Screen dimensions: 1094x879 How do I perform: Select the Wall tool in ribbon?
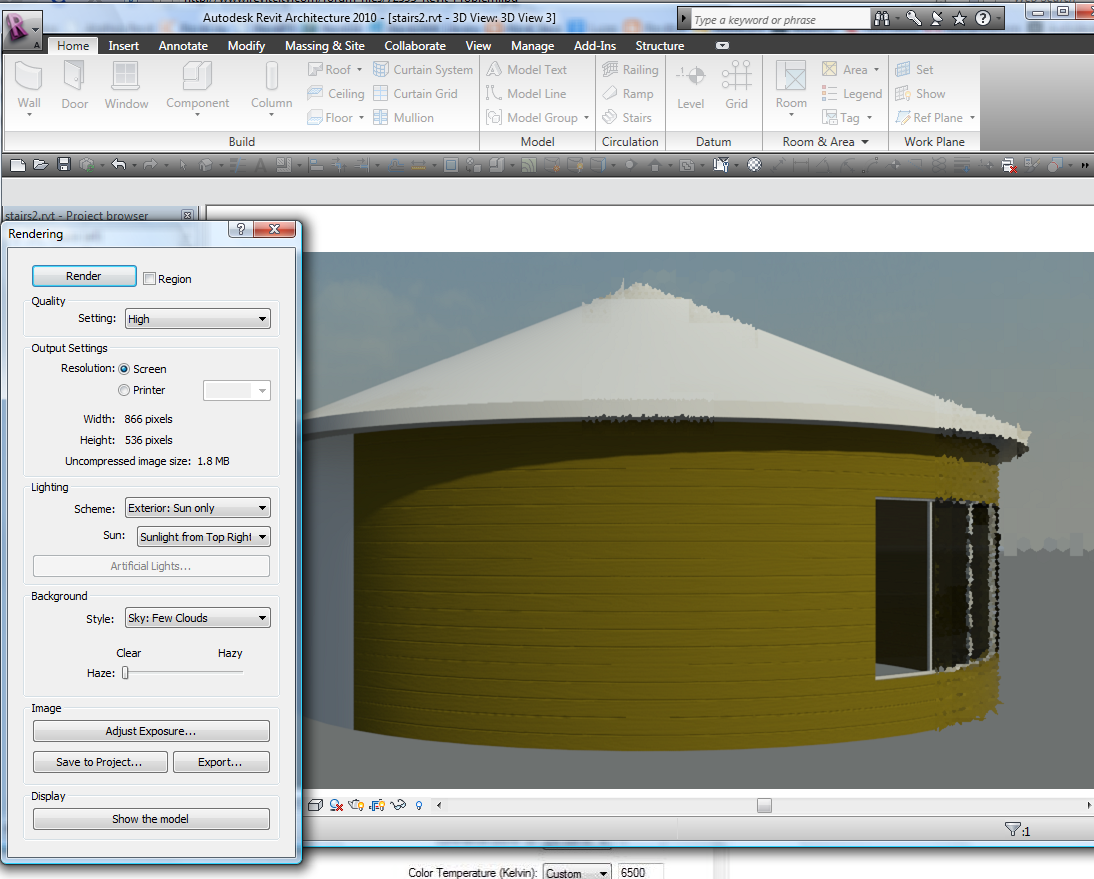29,85
